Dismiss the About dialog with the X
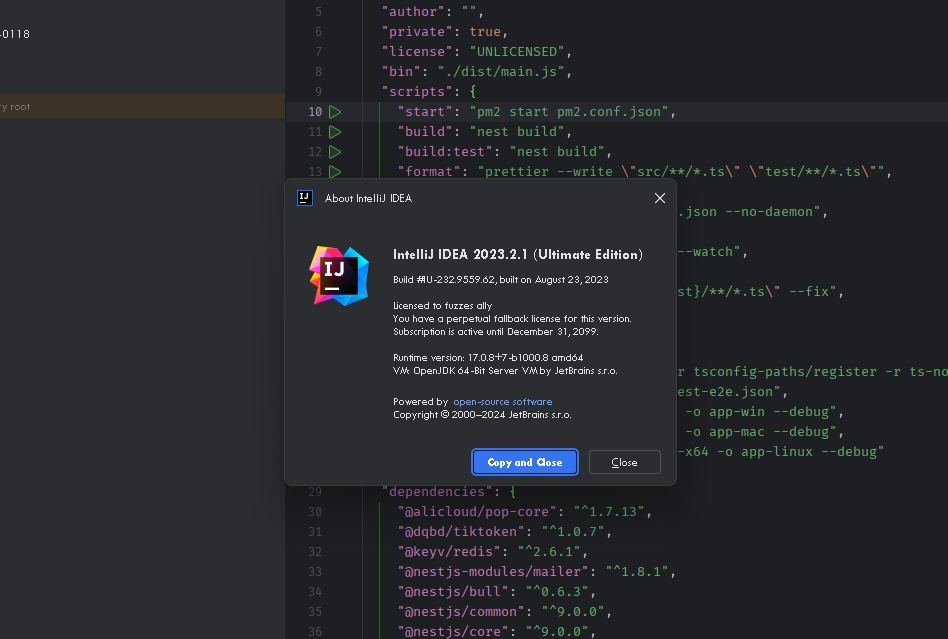Screen dimensions: 948x639 660,198
